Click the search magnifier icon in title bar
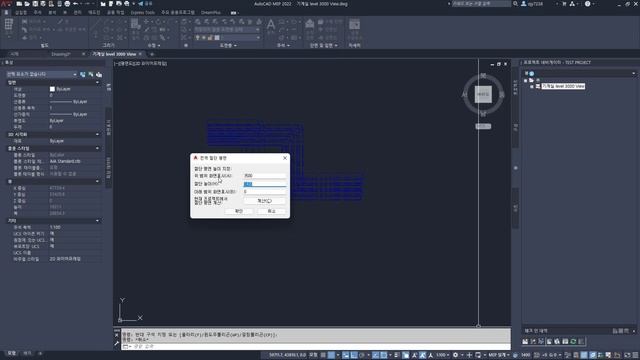This screenshot has height=360, width=640. (516, 4)
